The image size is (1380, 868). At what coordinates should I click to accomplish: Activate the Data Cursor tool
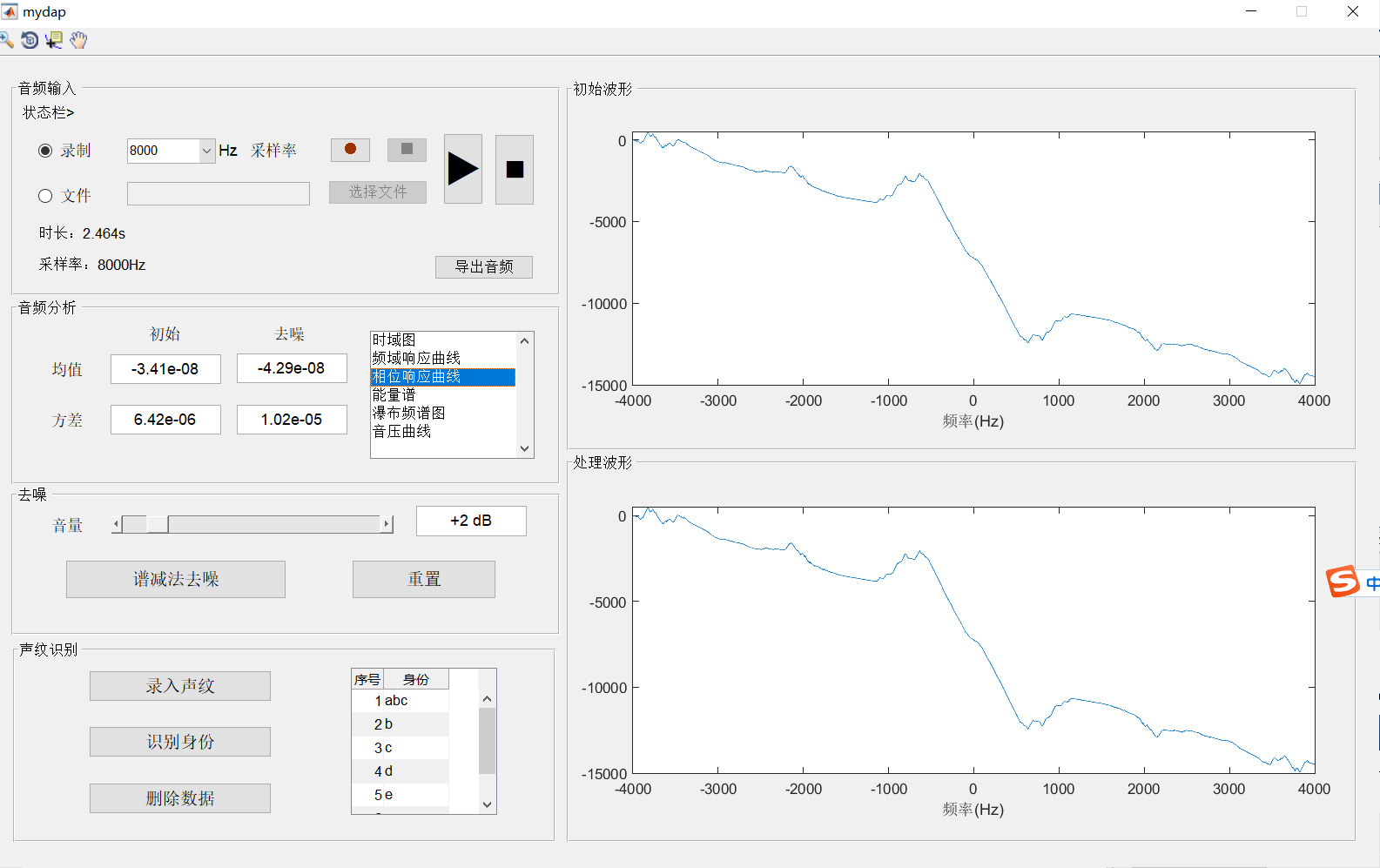(x=54, y=40)
